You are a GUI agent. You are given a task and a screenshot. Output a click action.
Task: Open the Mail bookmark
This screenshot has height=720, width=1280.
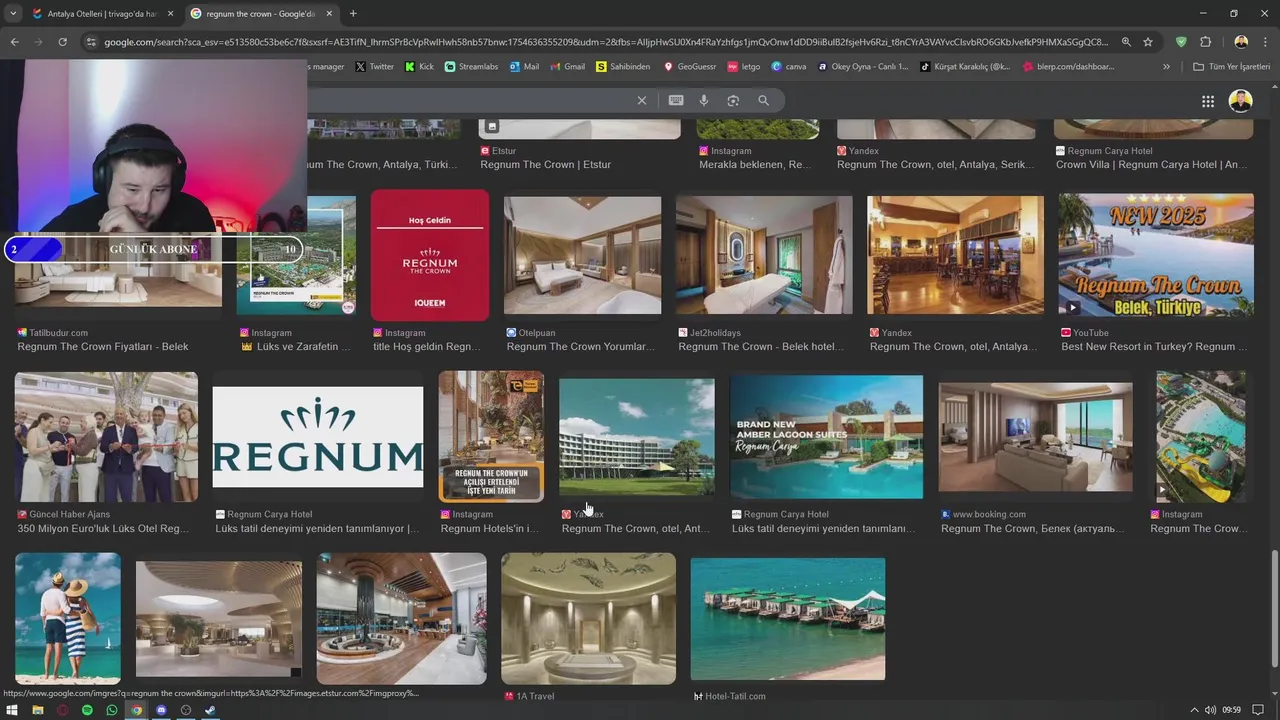524,67
